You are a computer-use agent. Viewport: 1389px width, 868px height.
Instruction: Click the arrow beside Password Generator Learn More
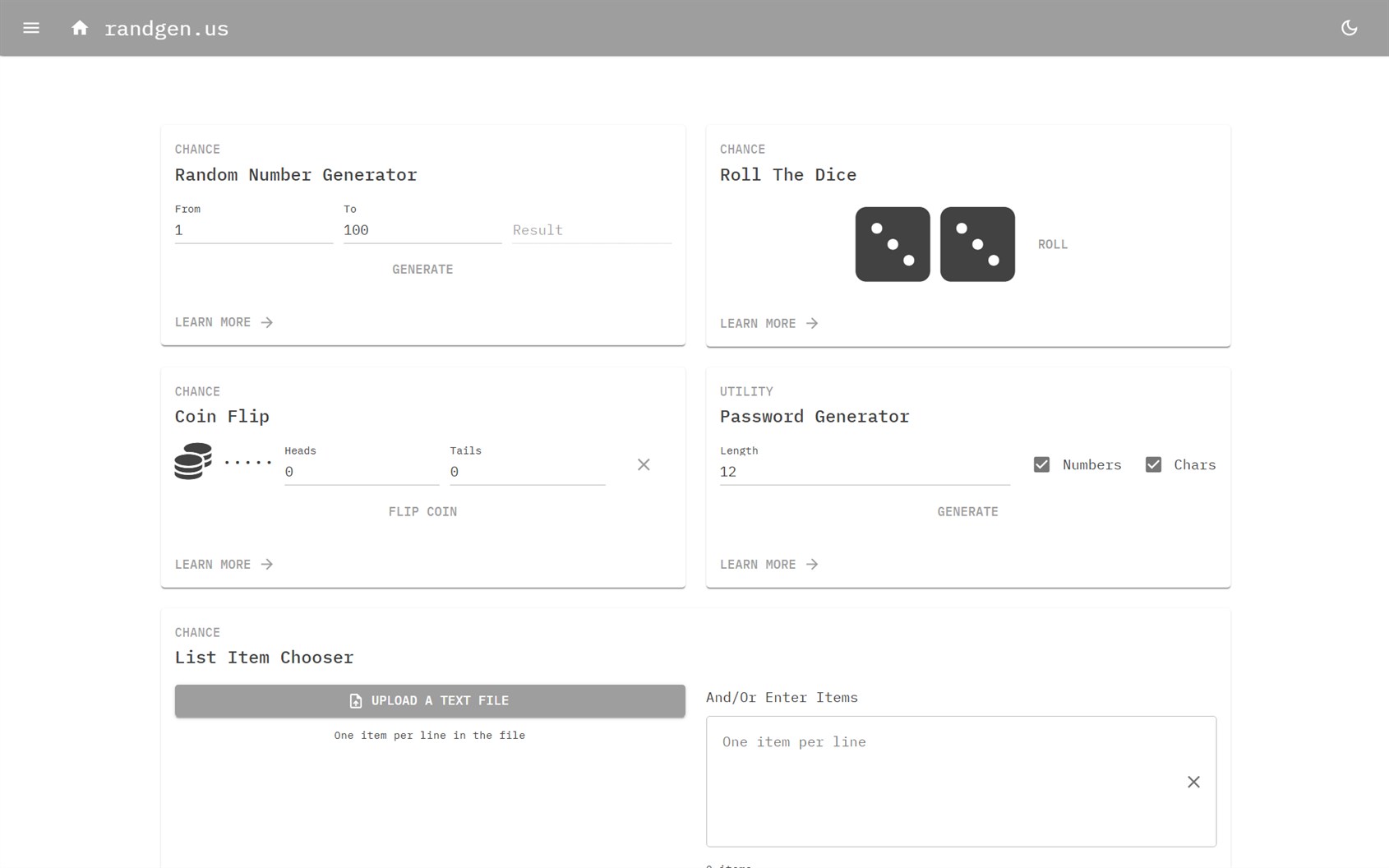coord(812,564)
